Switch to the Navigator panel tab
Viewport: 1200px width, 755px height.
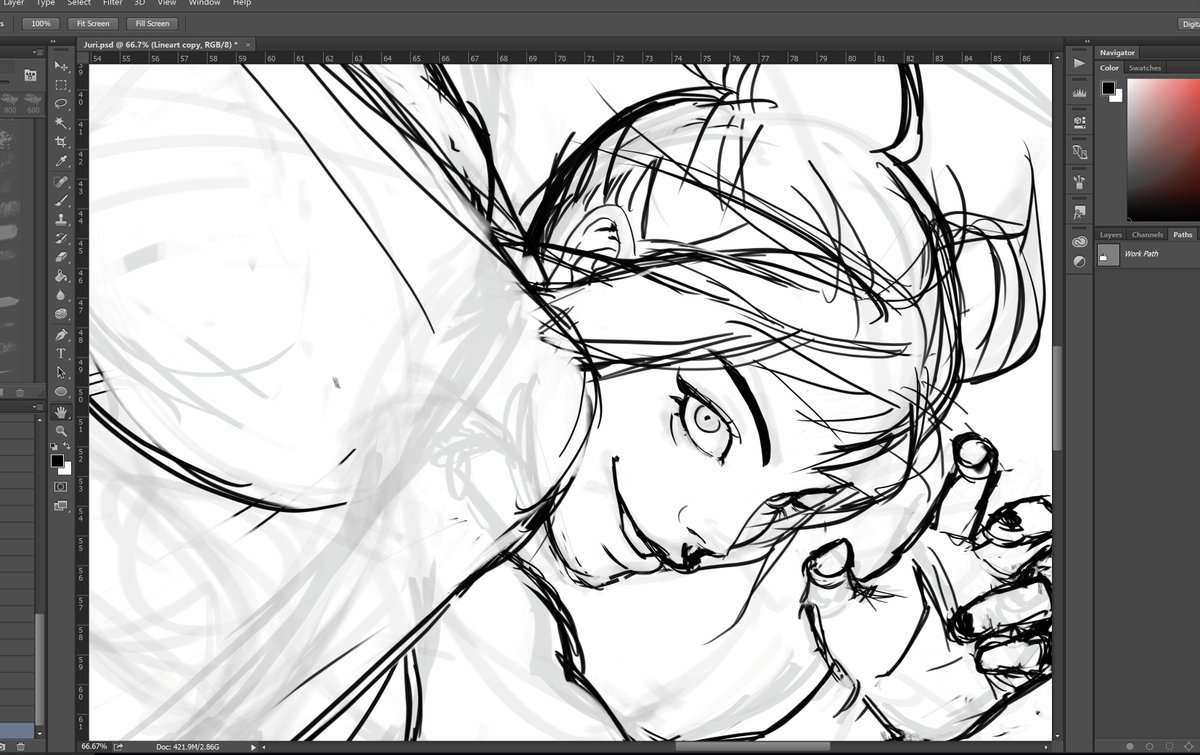click(1117, 52)
